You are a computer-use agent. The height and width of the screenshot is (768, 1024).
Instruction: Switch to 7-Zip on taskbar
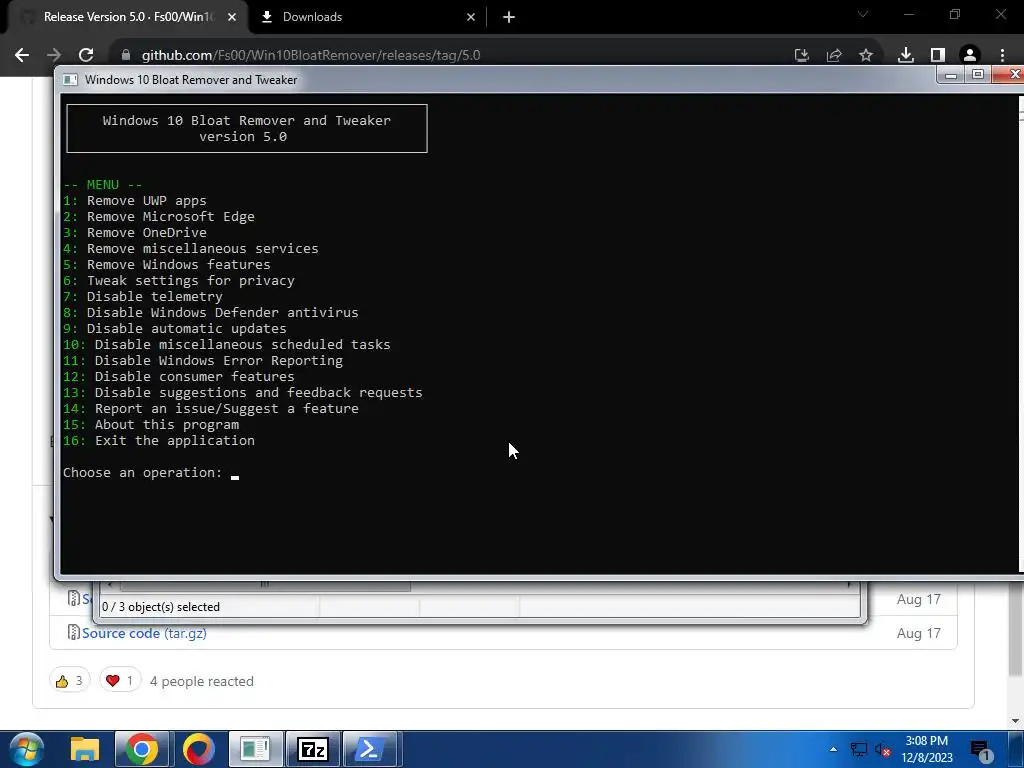click(x=312, y=749)
